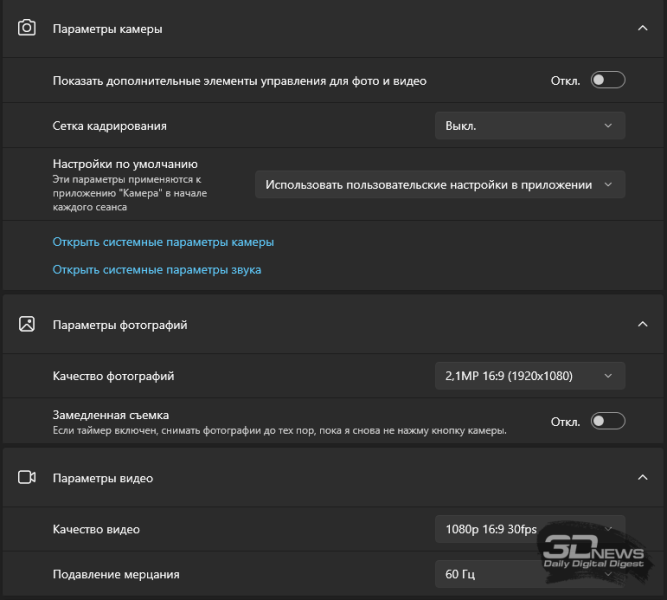This screenshot has height=600, width=667.
Task: Click the Параметры камеры section header
Action: (108, 29)
